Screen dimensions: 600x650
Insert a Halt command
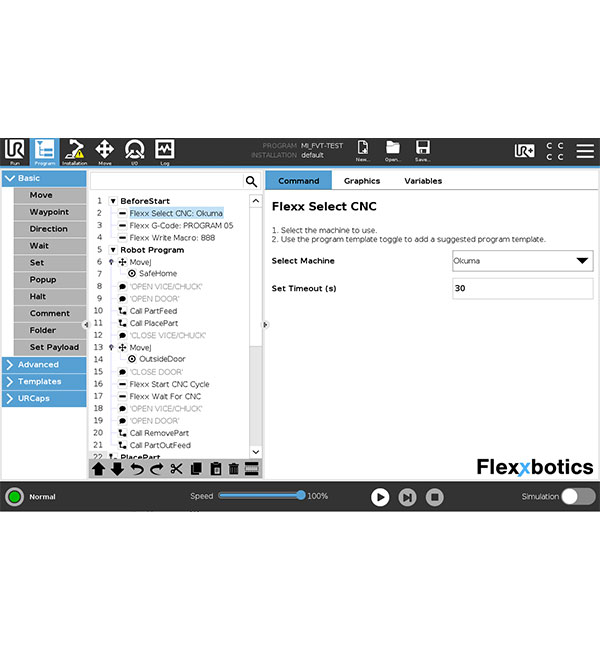click(50, 297)
